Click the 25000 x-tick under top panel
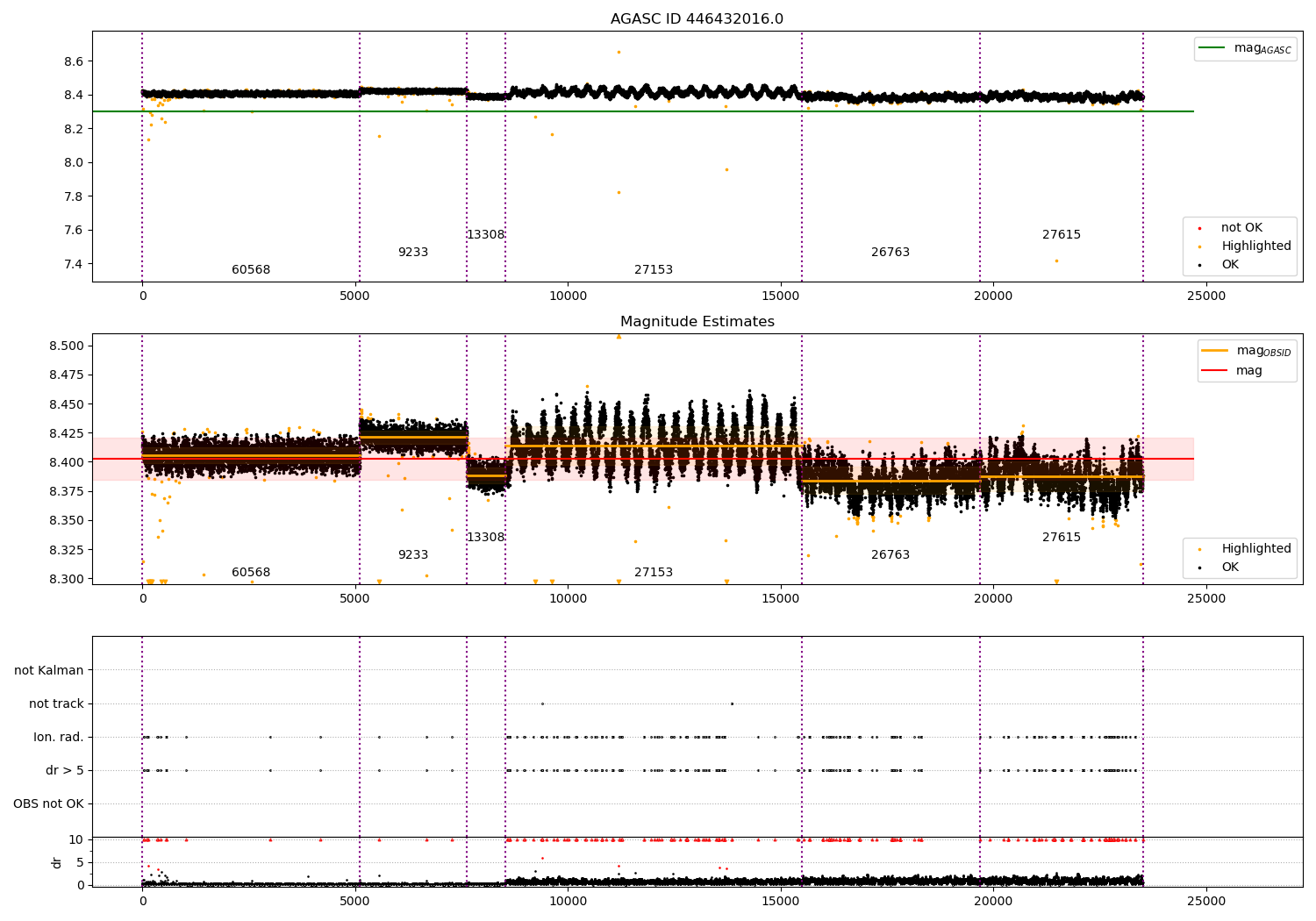Image resolution: width=1316 pixels, height=921 pixels. point(1205,296)
